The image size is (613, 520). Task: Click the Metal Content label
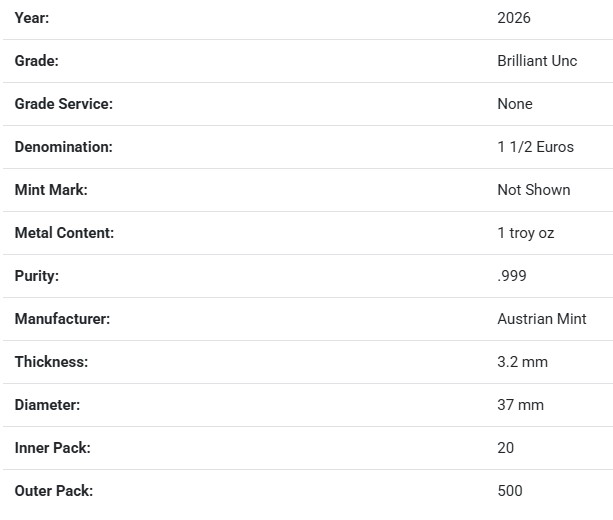point(65,233)
